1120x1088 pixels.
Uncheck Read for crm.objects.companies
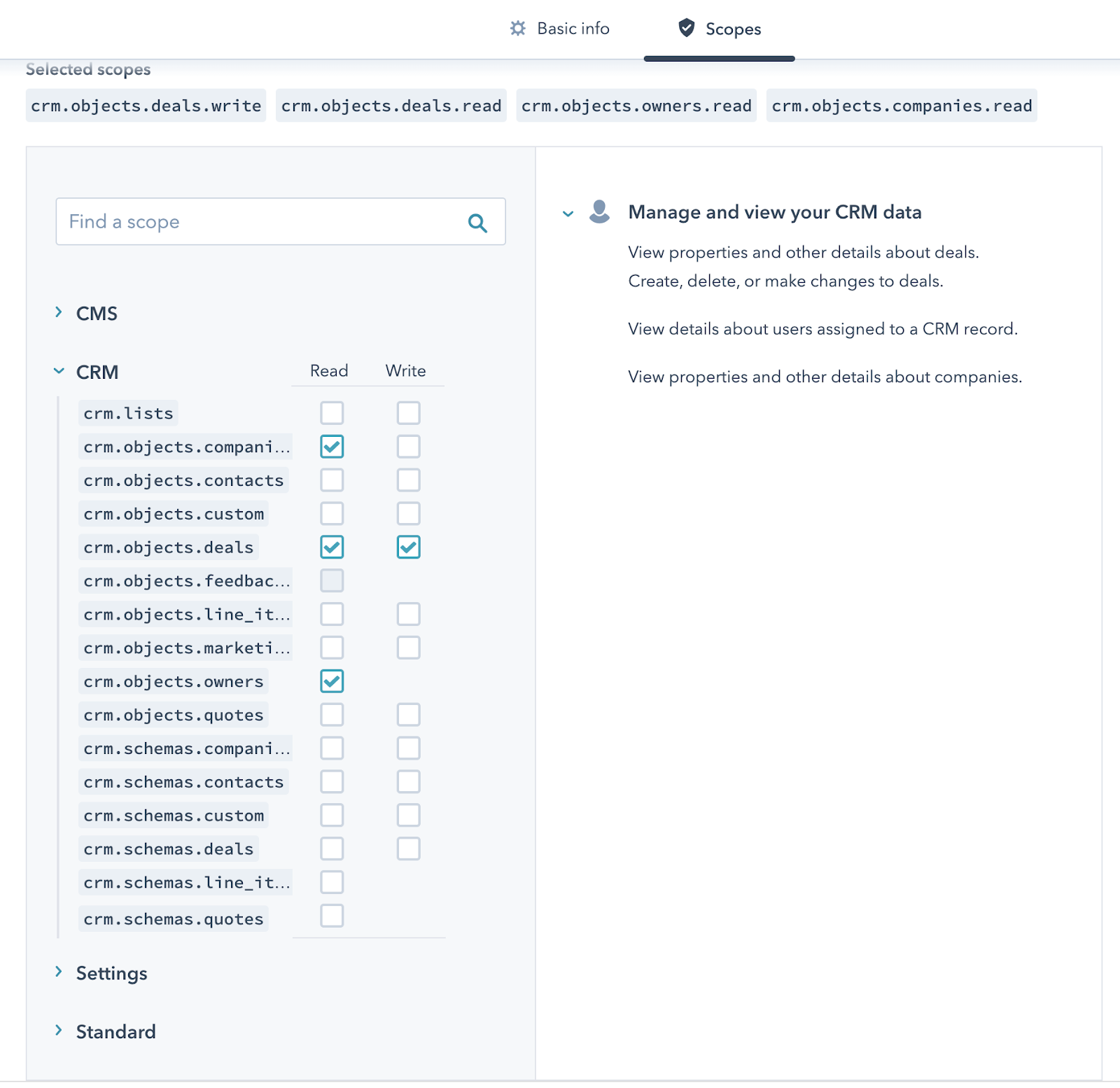tap(332, 447)
